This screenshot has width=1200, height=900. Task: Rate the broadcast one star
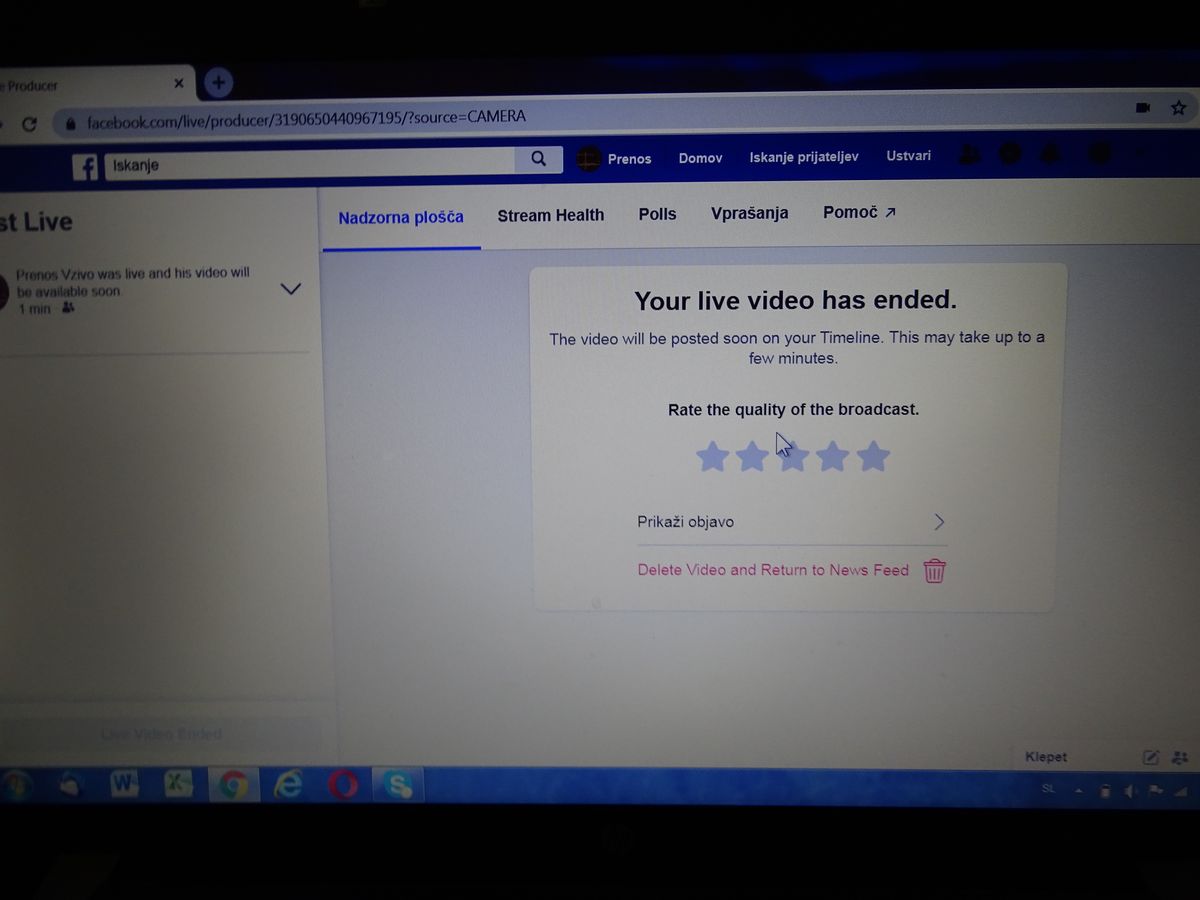(712, 457)
